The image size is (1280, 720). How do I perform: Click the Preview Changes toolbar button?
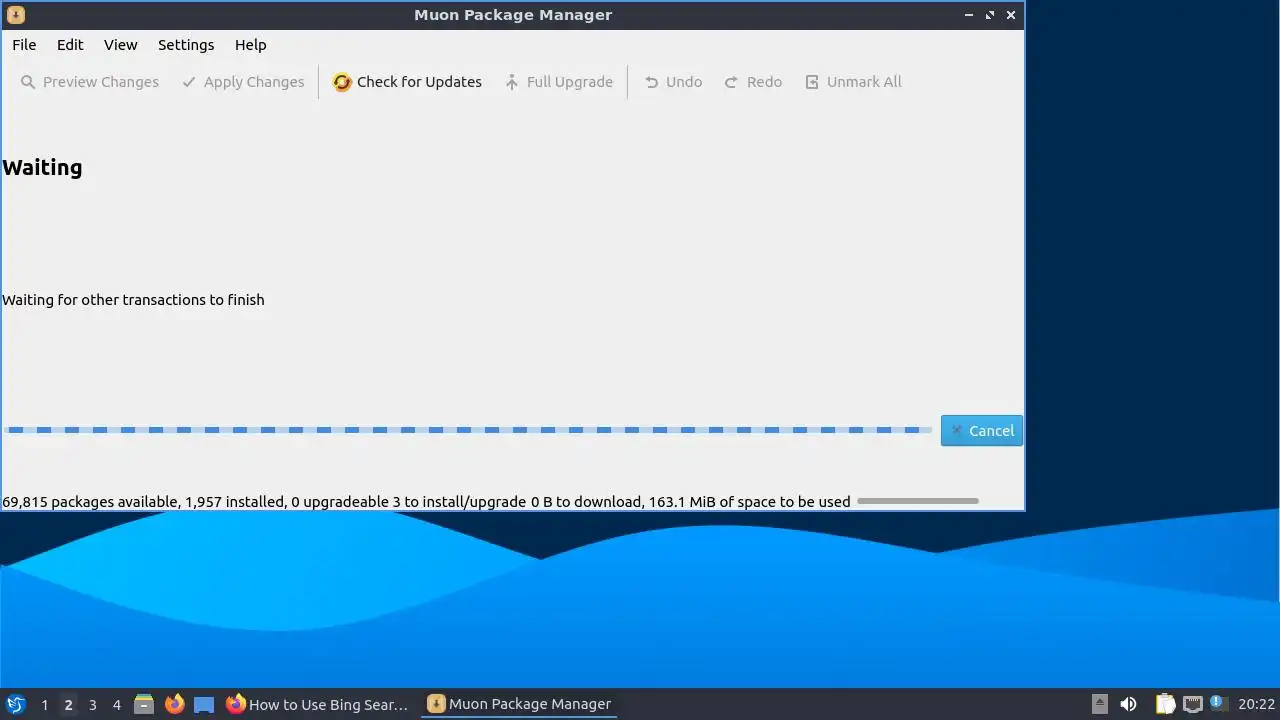click(x=90, y=82)
